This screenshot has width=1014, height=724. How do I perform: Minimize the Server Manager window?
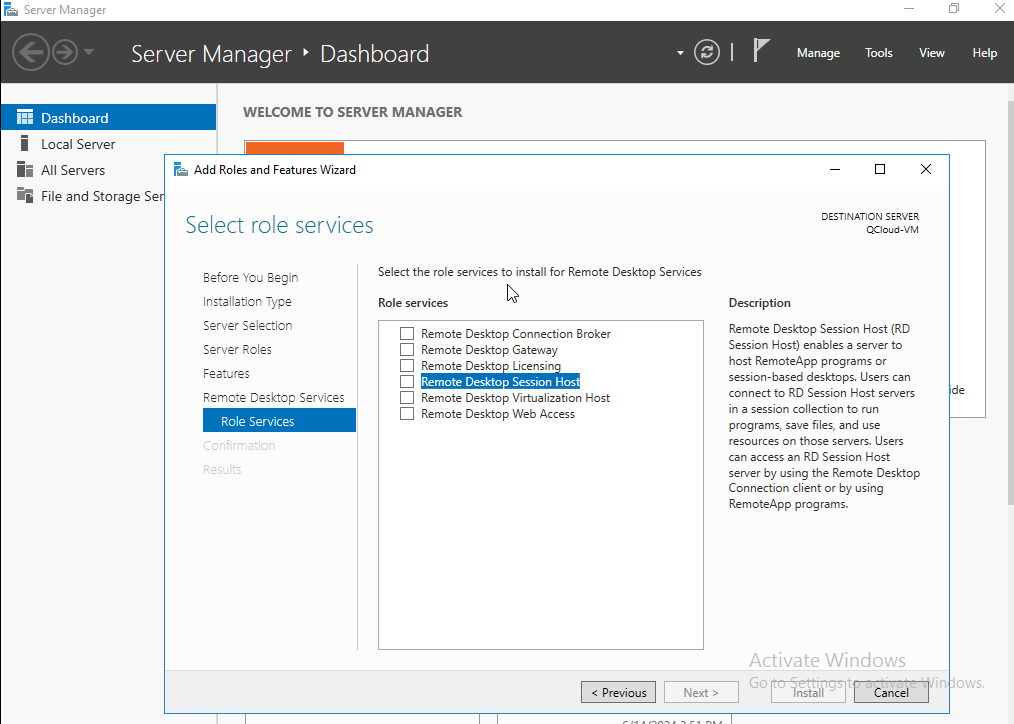(909, 8)
